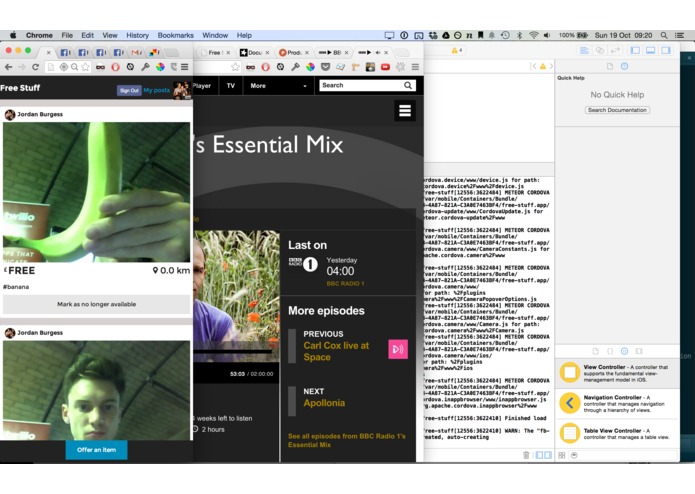
Task: Switch to the Free tab in BBC Chrome window
Action: [215, 52]
